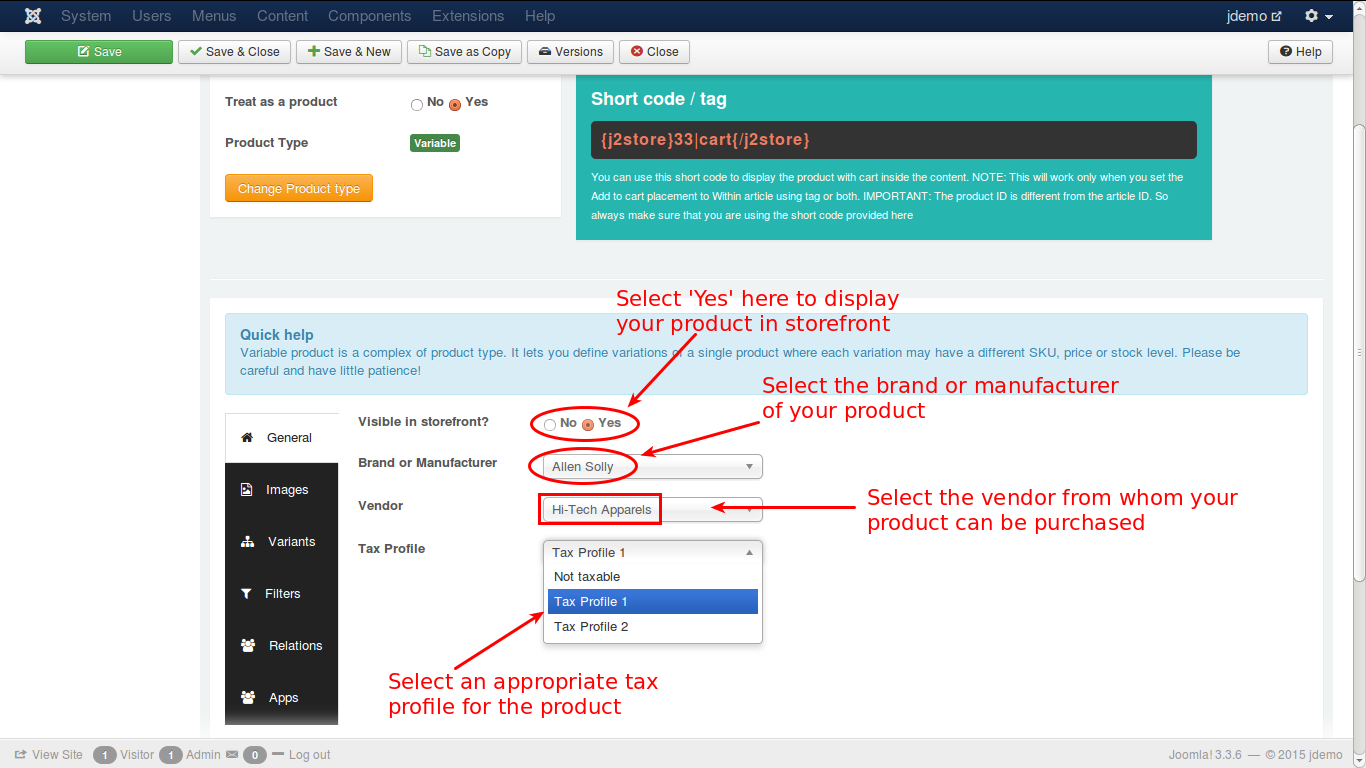Click the Images tab picture icon
The height and width of the screenshot is (768, 1366).
coord(247,490)
